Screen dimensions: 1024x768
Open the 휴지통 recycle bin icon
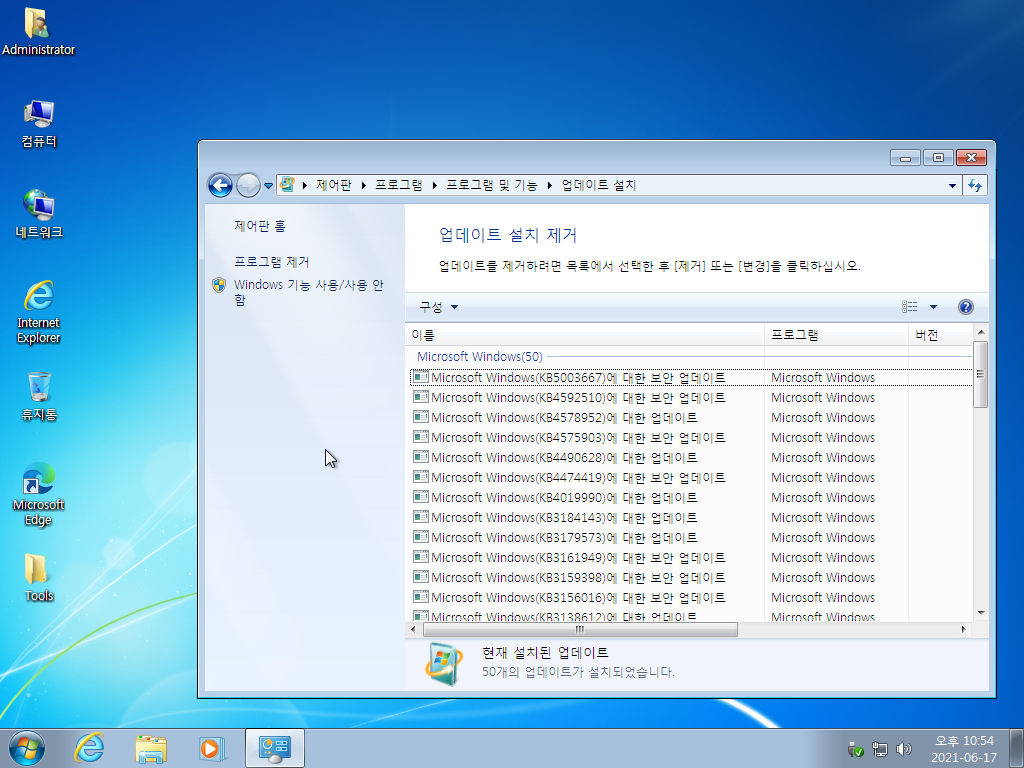coord(39,396)
